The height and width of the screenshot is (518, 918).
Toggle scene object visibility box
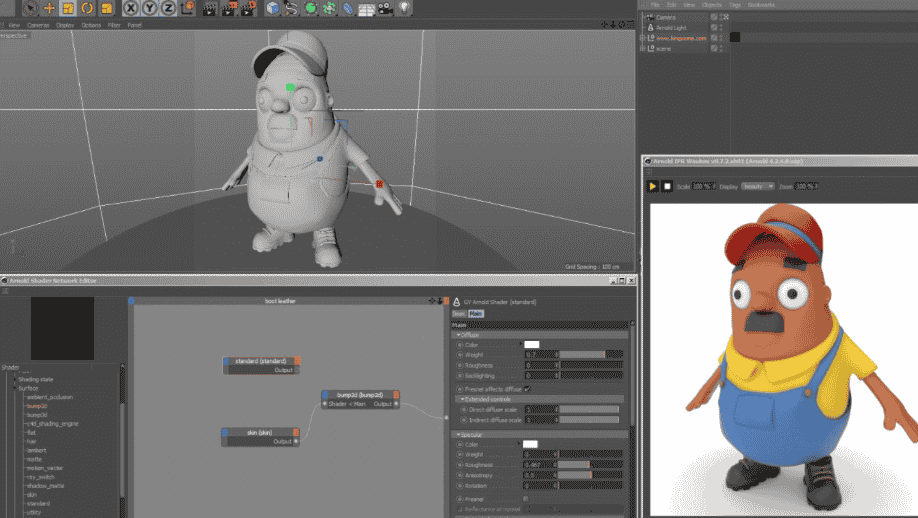[714, 49]
